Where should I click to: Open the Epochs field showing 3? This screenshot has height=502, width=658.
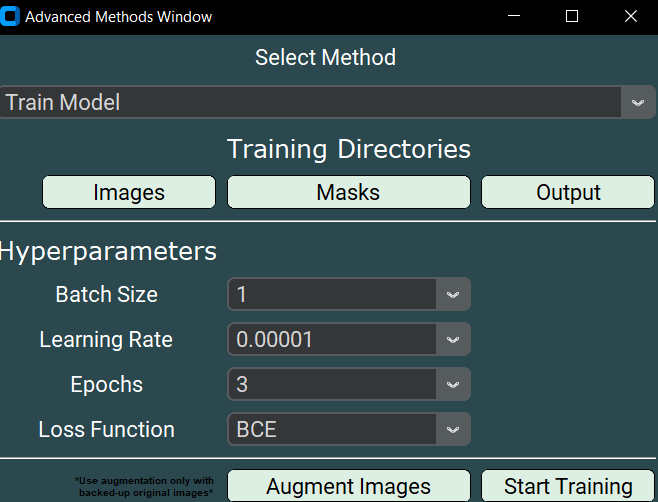[332, 385]
